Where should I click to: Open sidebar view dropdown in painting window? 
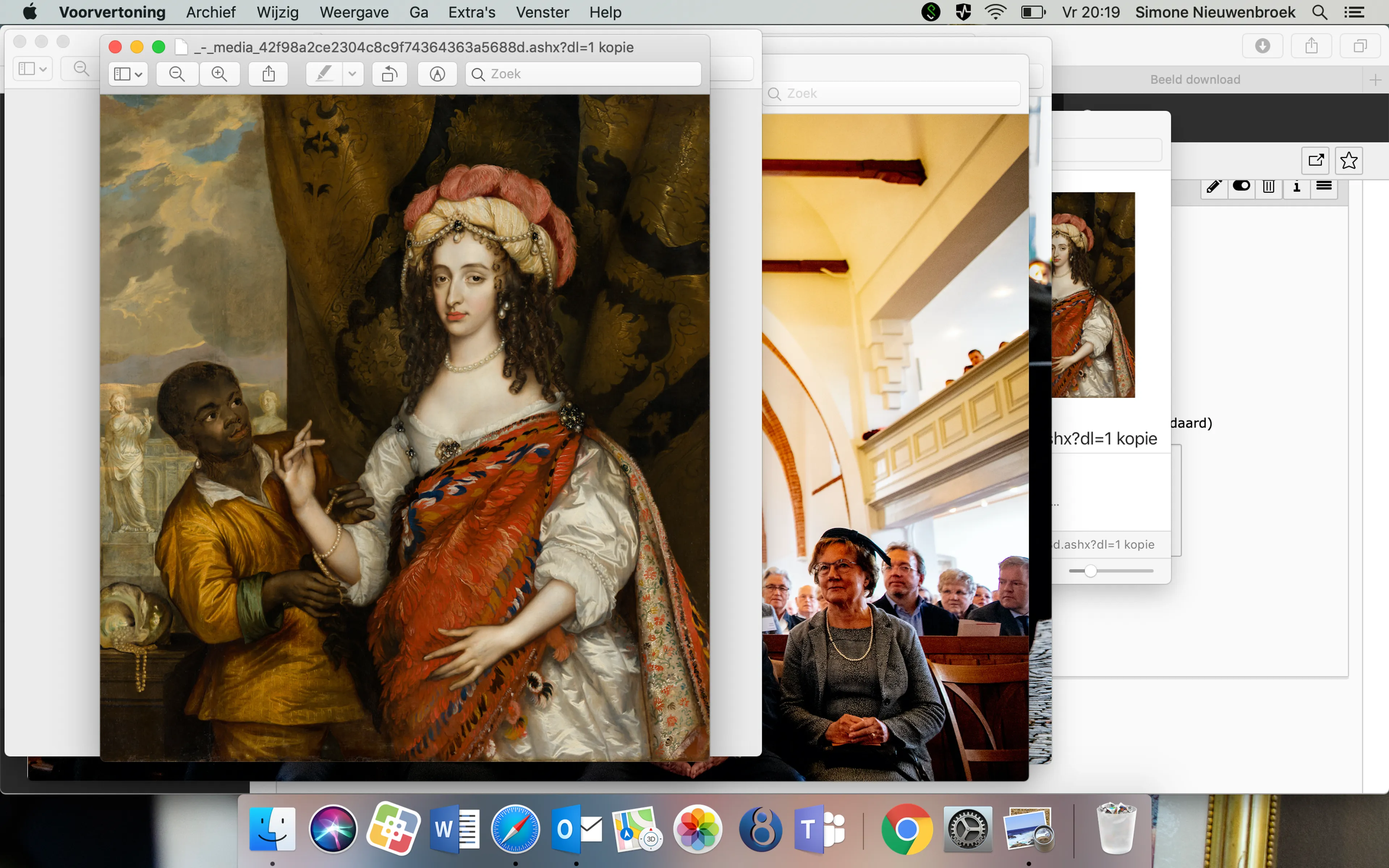[x=128, y=74]
